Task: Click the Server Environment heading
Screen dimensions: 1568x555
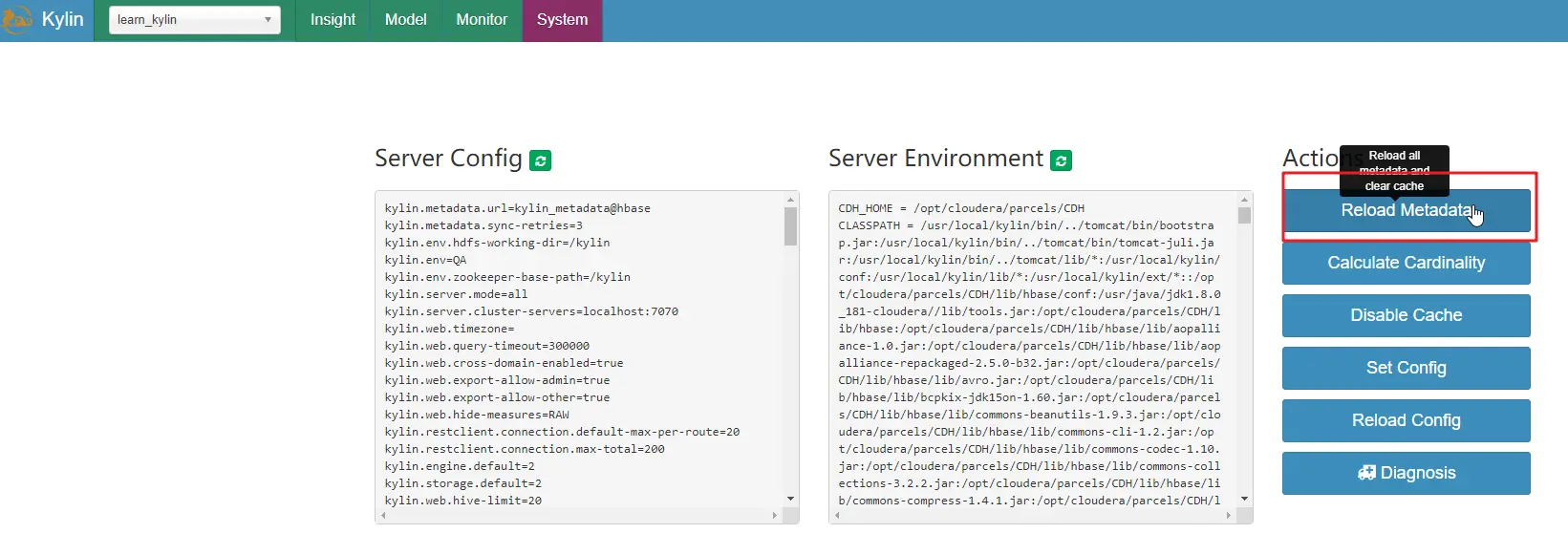Action: coord(935,159)
